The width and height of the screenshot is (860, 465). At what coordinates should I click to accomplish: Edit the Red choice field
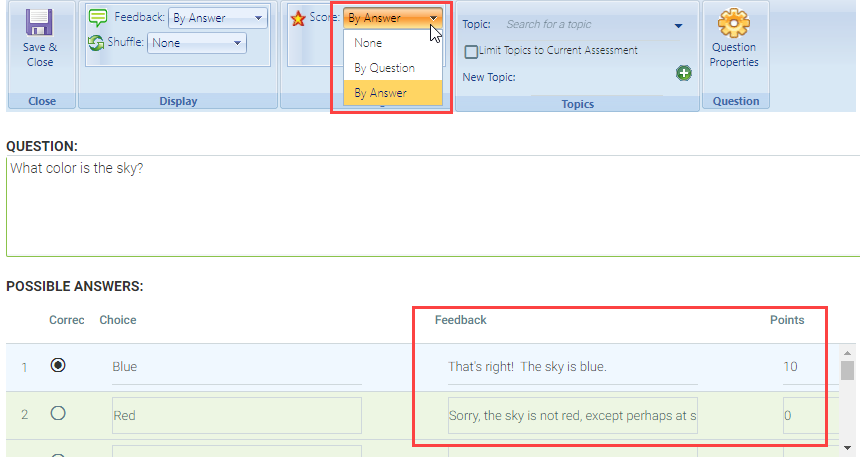click(236, 415)
